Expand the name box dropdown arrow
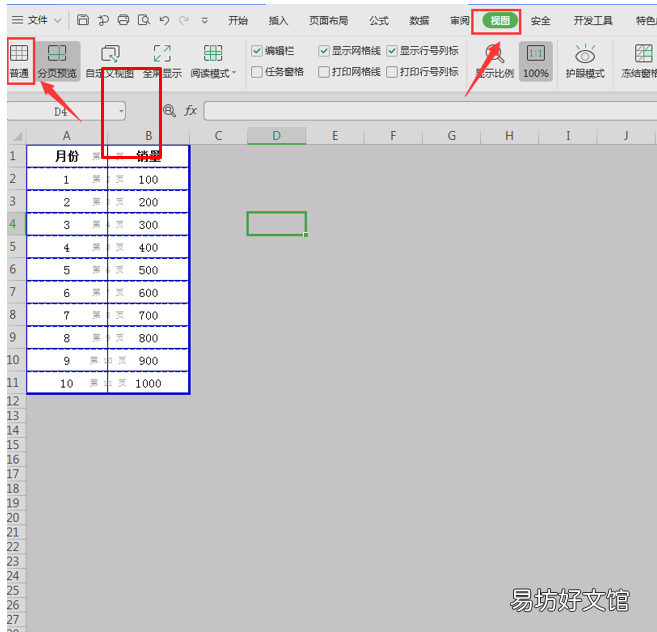Image resolution: width=657 pixels, height=632 pixels. pos(121,111)
